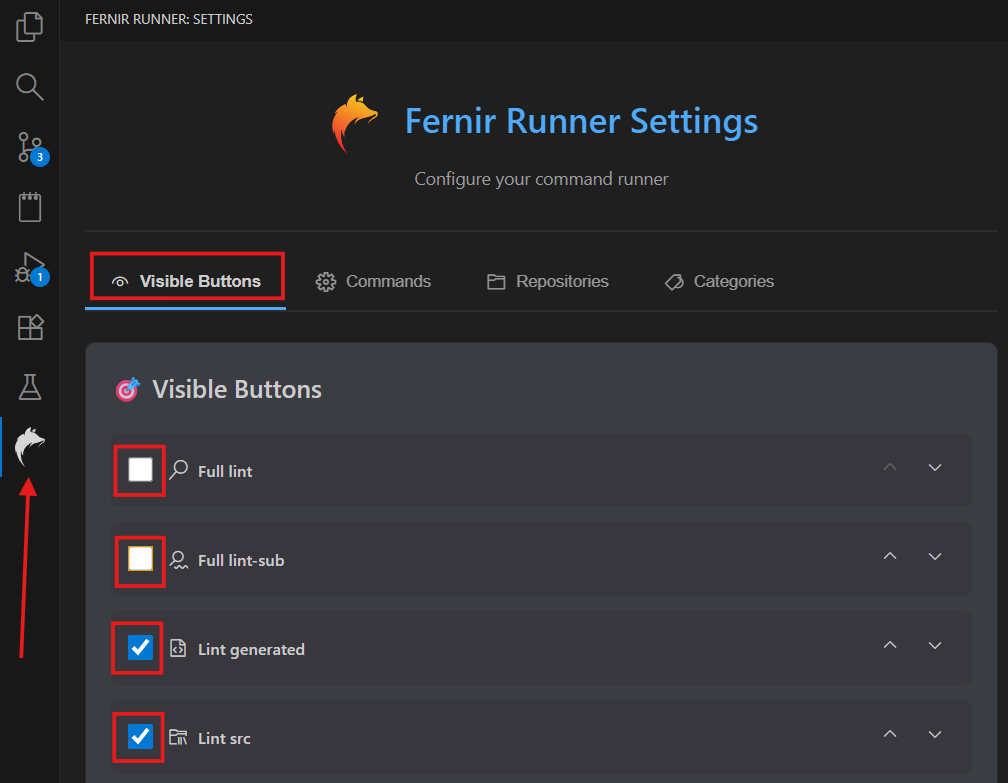Click the up chevron on Full lint row
This screenshot has width=1008, height=783.
[x=890, y=467]
